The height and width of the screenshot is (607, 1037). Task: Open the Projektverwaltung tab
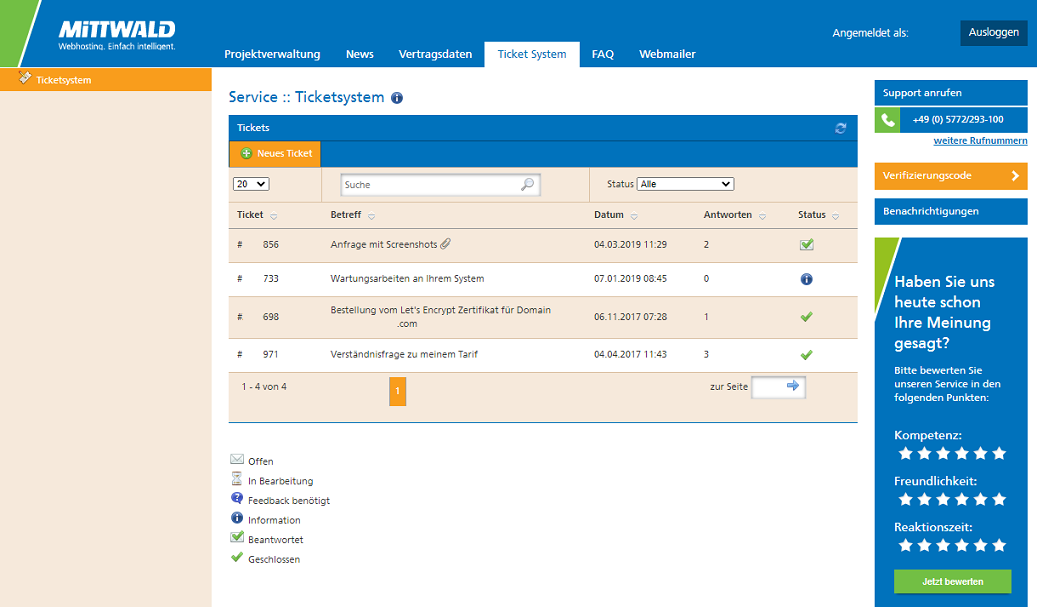(272, 54)
